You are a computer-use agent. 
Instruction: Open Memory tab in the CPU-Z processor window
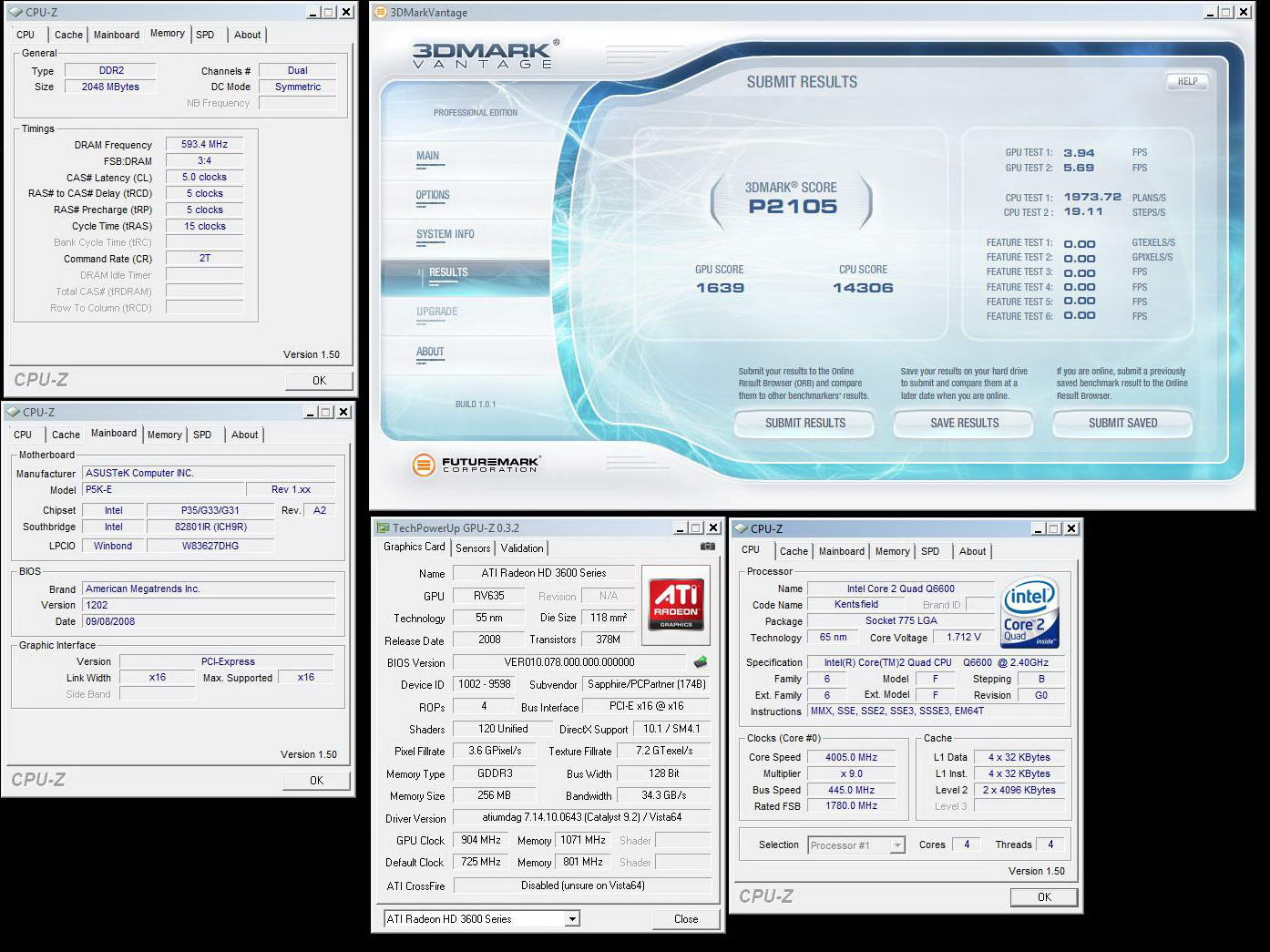[x=893, y=551]
